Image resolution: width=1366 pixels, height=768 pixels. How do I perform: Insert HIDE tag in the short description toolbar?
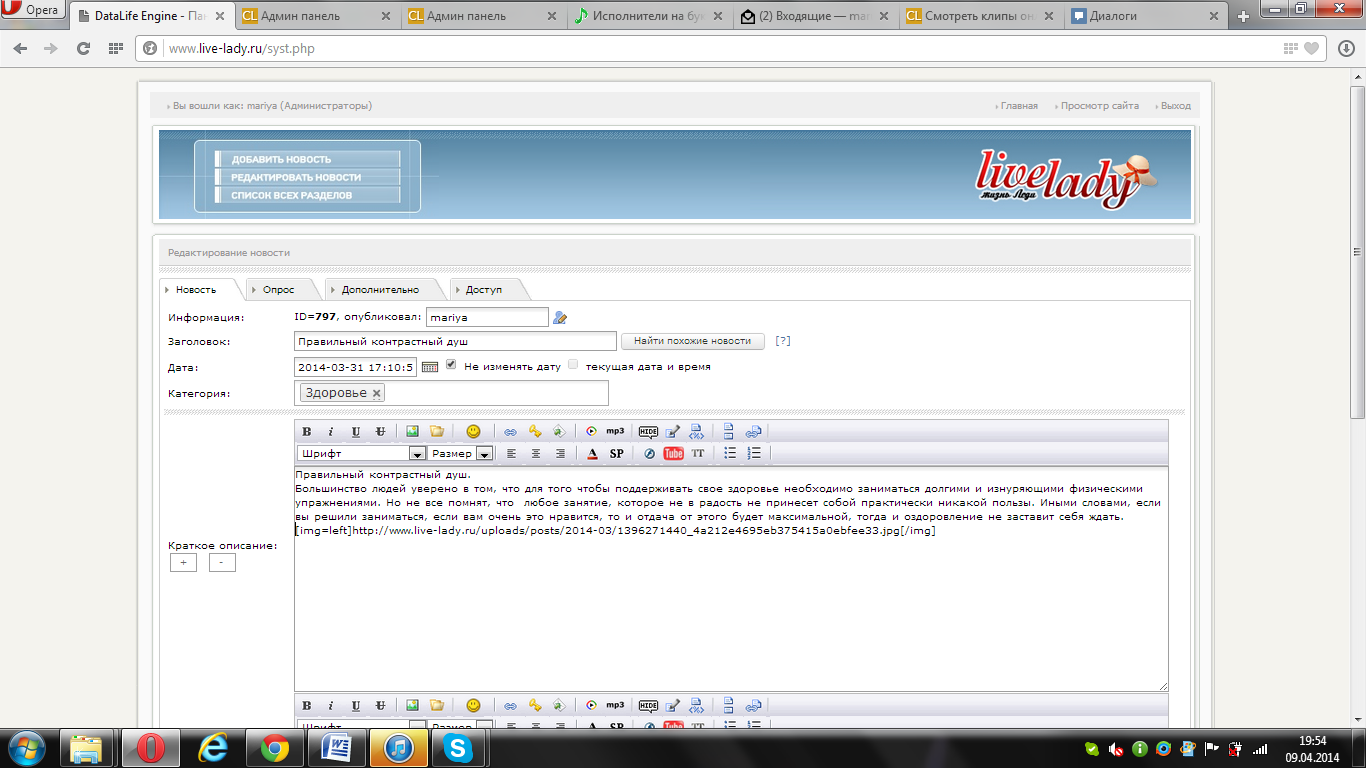648,431
